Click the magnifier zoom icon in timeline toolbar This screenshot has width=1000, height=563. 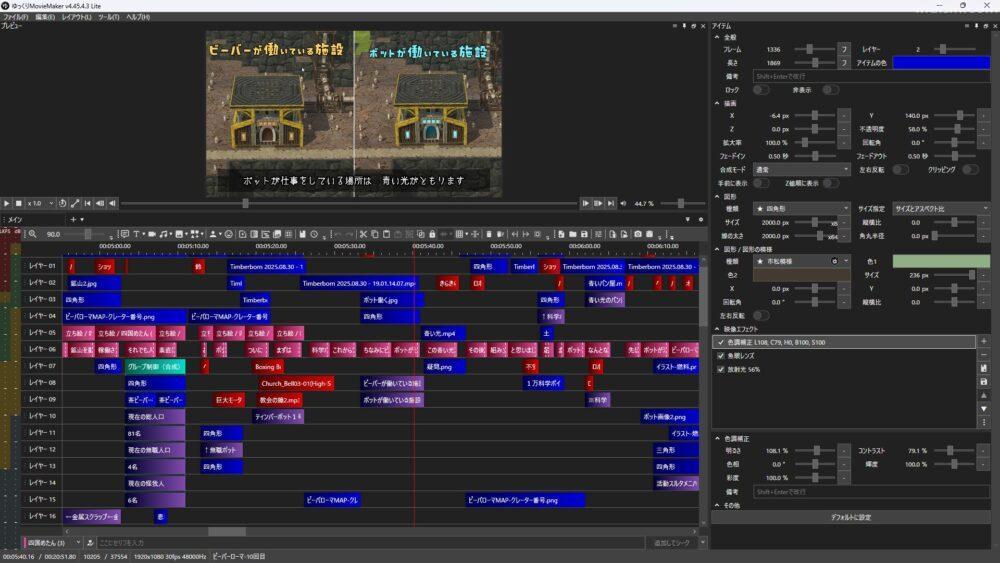click(33, 234)
